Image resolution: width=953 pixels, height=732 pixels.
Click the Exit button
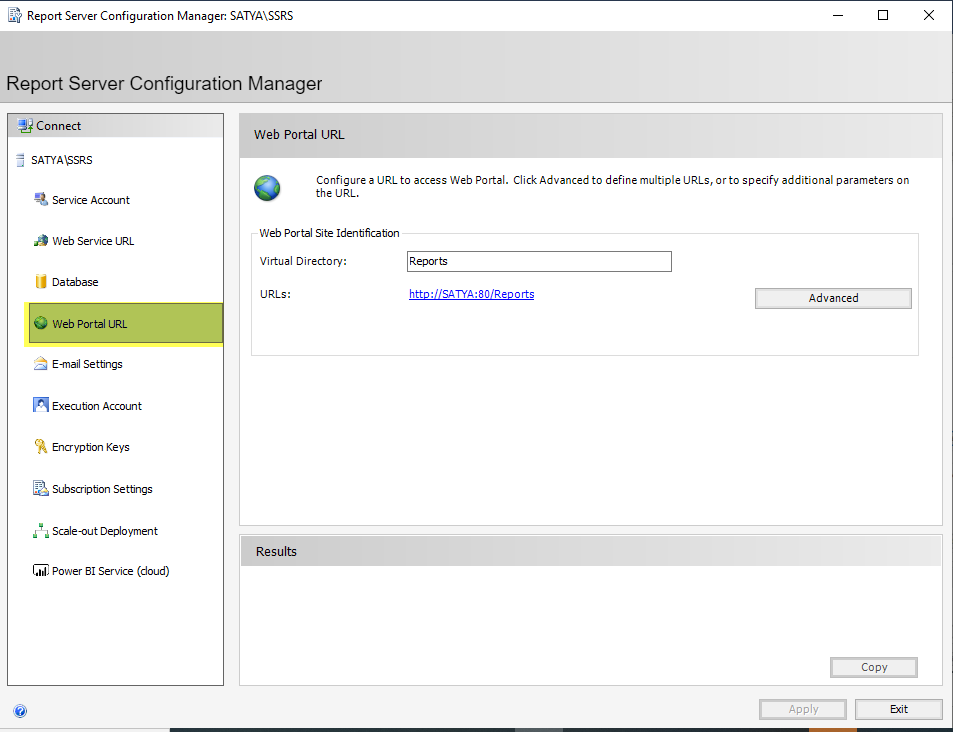(x=898, y=709)
